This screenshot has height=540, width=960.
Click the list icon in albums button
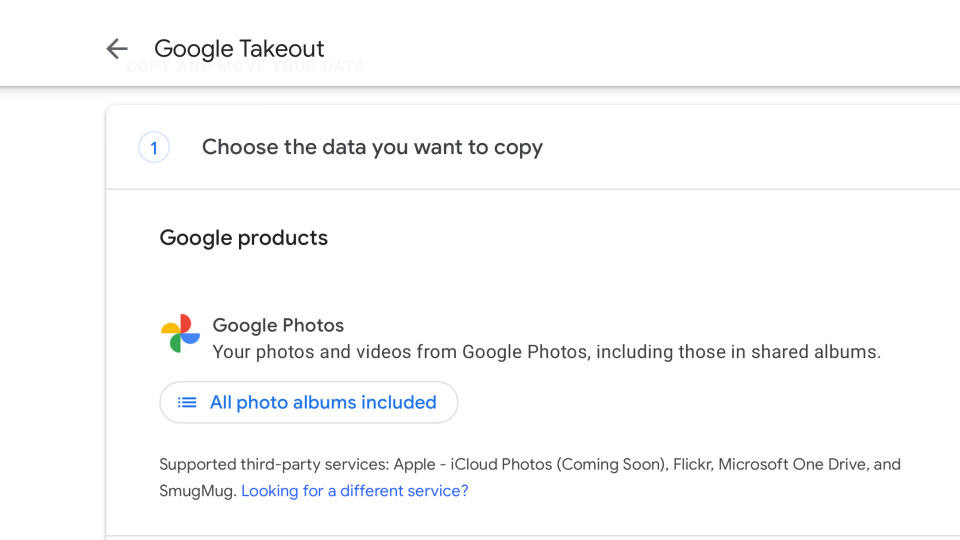point(187,403)
